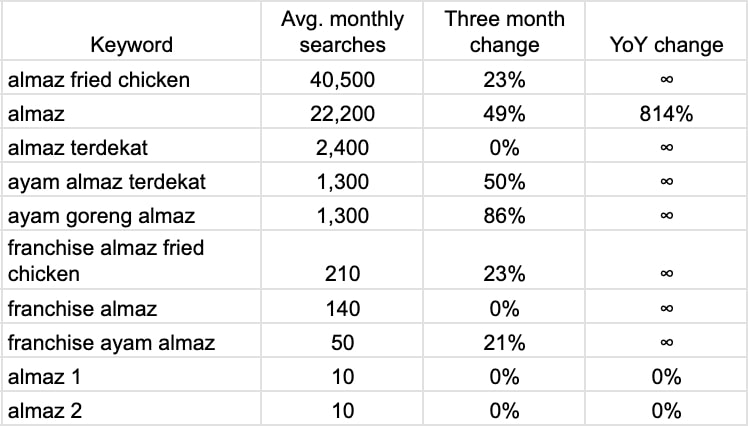This screenshot has width=748, height=426.
Task: Select the cell showing 22,200
Action: (343, 113)
